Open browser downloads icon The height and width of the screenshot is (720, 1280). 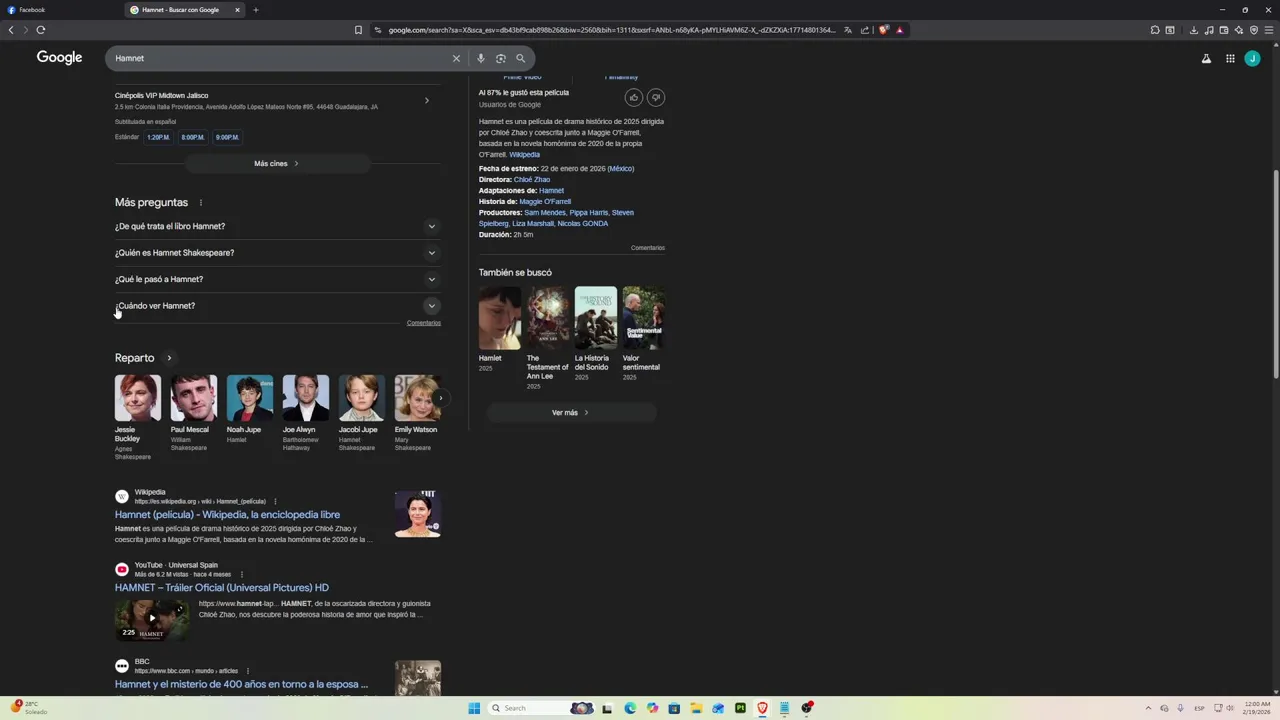[x=1194, y=30]
